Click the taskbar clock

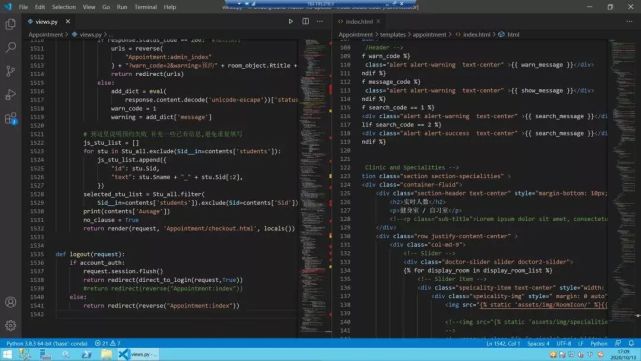pyautogui.click(x=623, y=354)
